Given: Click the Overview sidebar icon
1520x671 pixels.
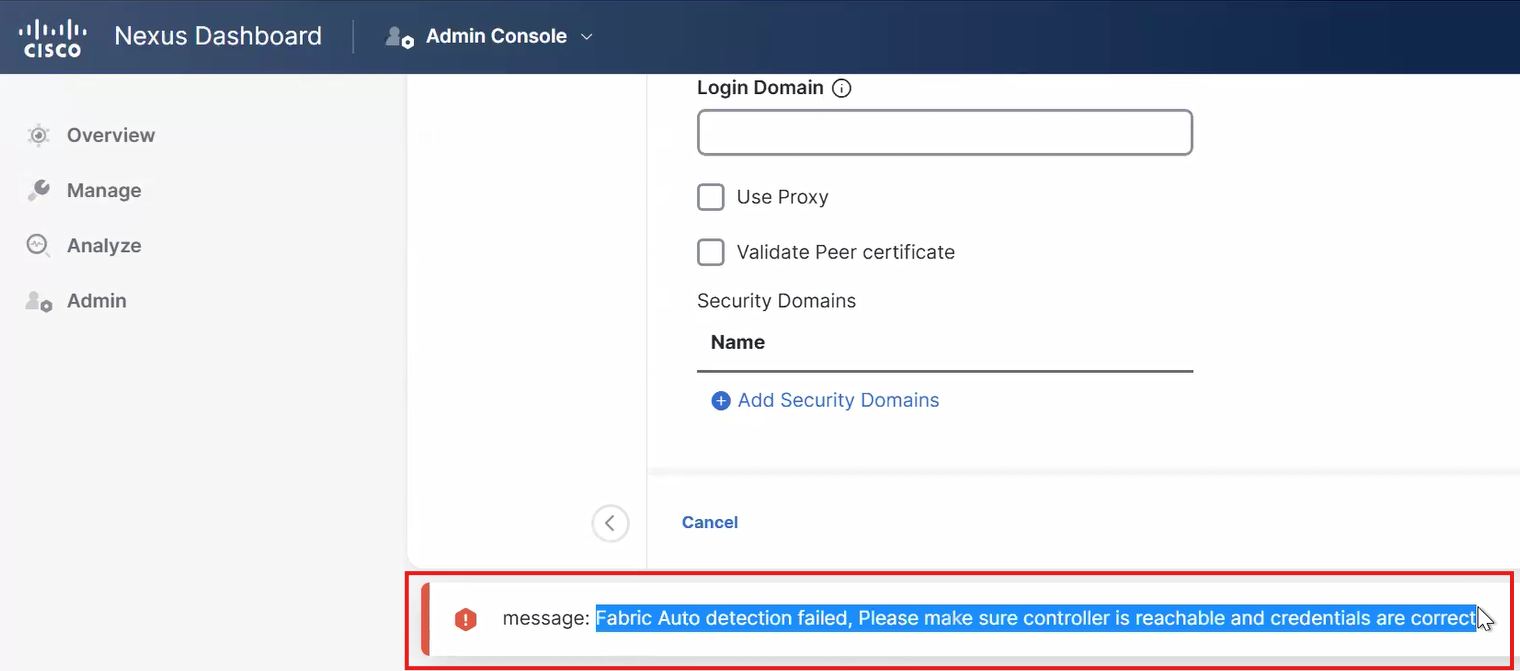Looking at the screenshot, I should click(39, 135).
